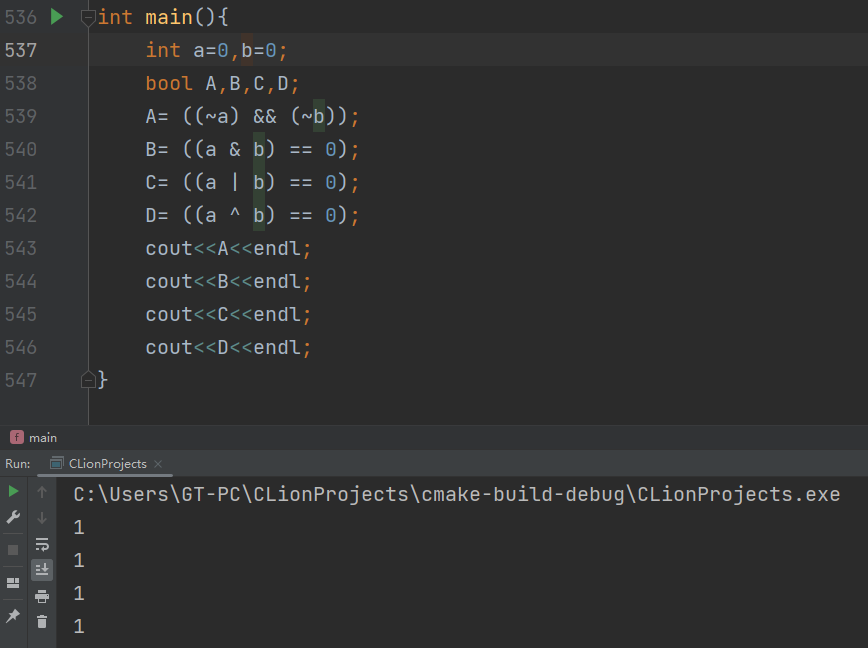Toggle soft-wrap in console output
868x648 pixels.
click(x=42, y=544)
